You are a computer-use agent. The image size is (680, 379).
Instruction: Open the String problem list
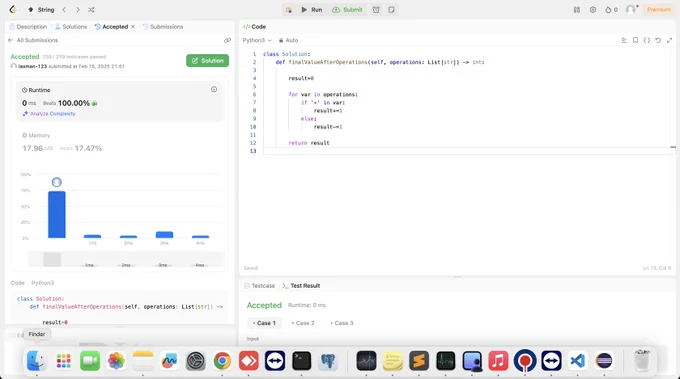click(42, 10)
